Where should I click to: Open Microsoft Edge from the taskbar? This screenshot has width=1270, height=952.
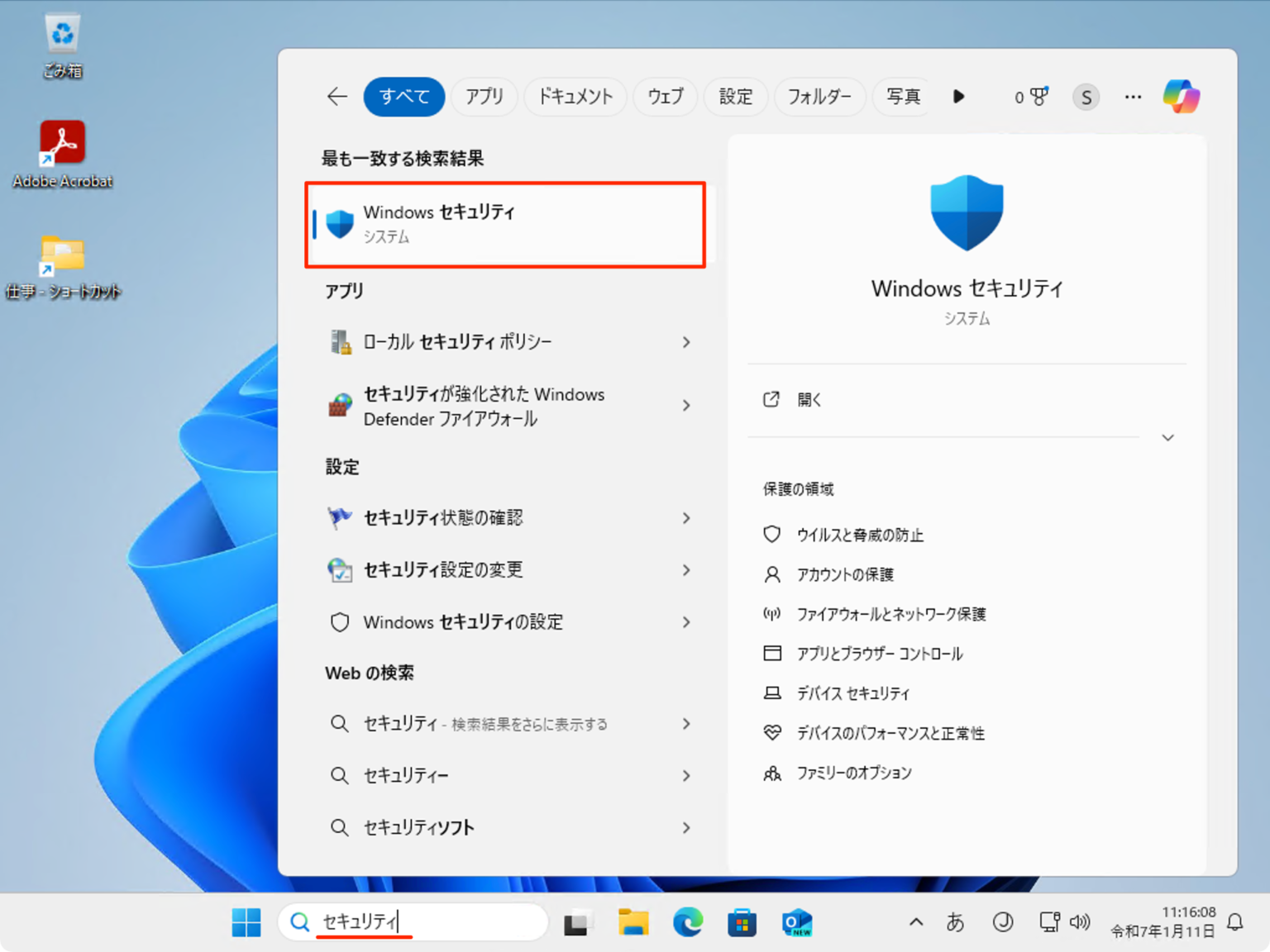point(688,921)
